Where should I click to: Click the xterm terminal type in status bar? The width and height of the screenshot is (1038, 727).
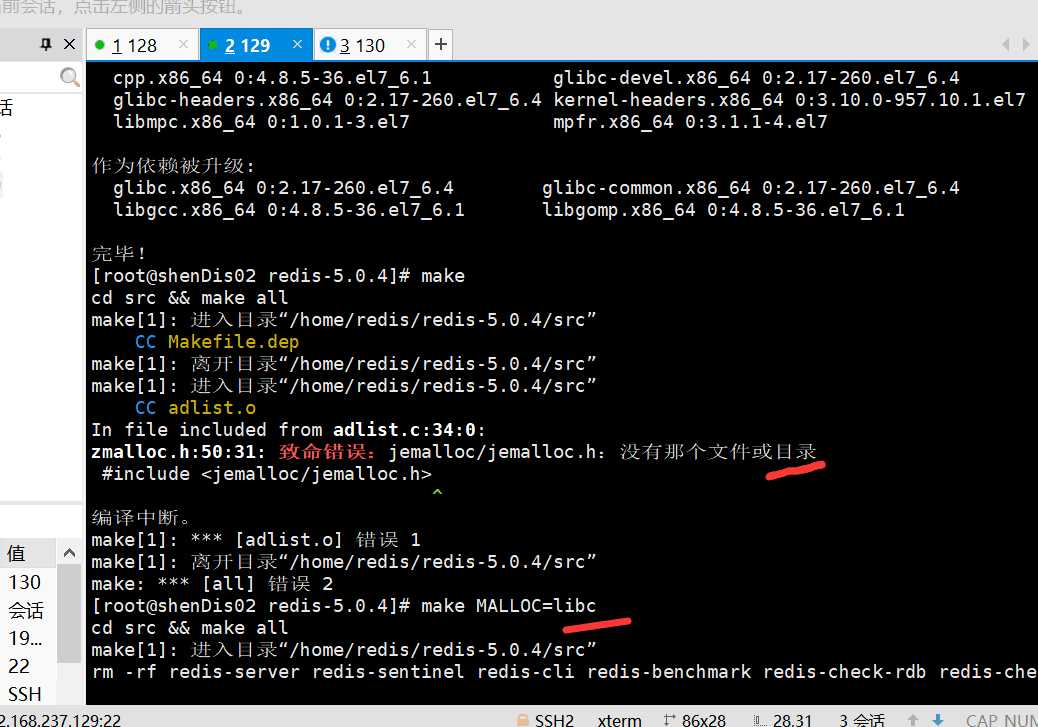(x=619, y=720)
